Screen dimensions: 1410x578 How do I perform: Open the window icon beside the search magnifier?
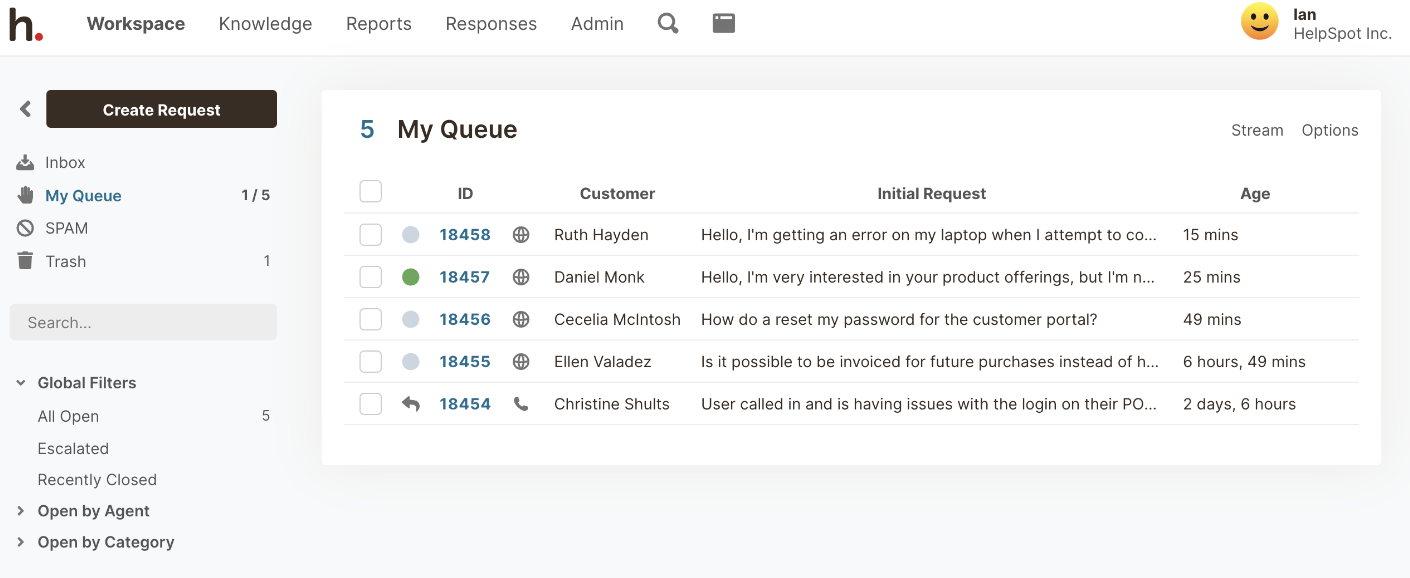pos(724,23)
